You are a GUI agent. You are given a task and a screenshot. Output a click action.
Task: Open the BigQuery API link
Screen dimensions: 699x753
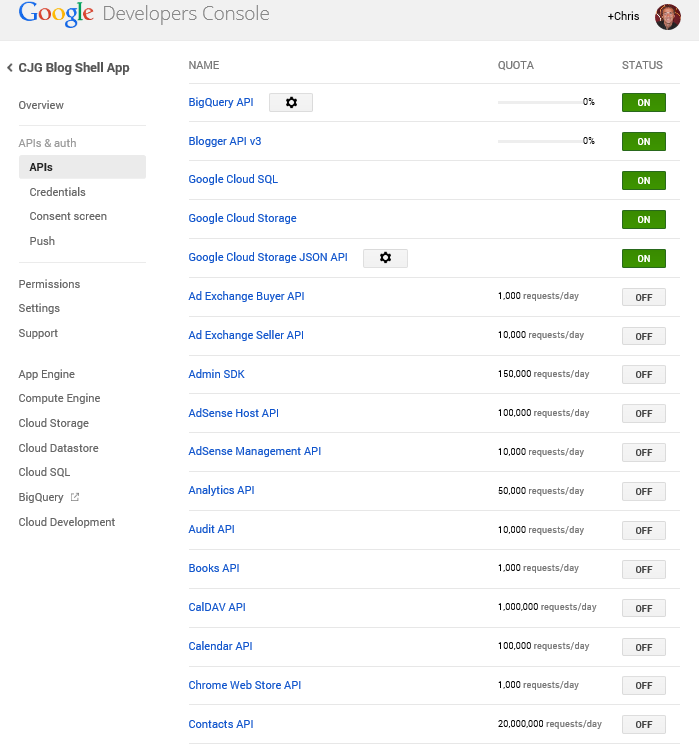(x=221, y=102)
